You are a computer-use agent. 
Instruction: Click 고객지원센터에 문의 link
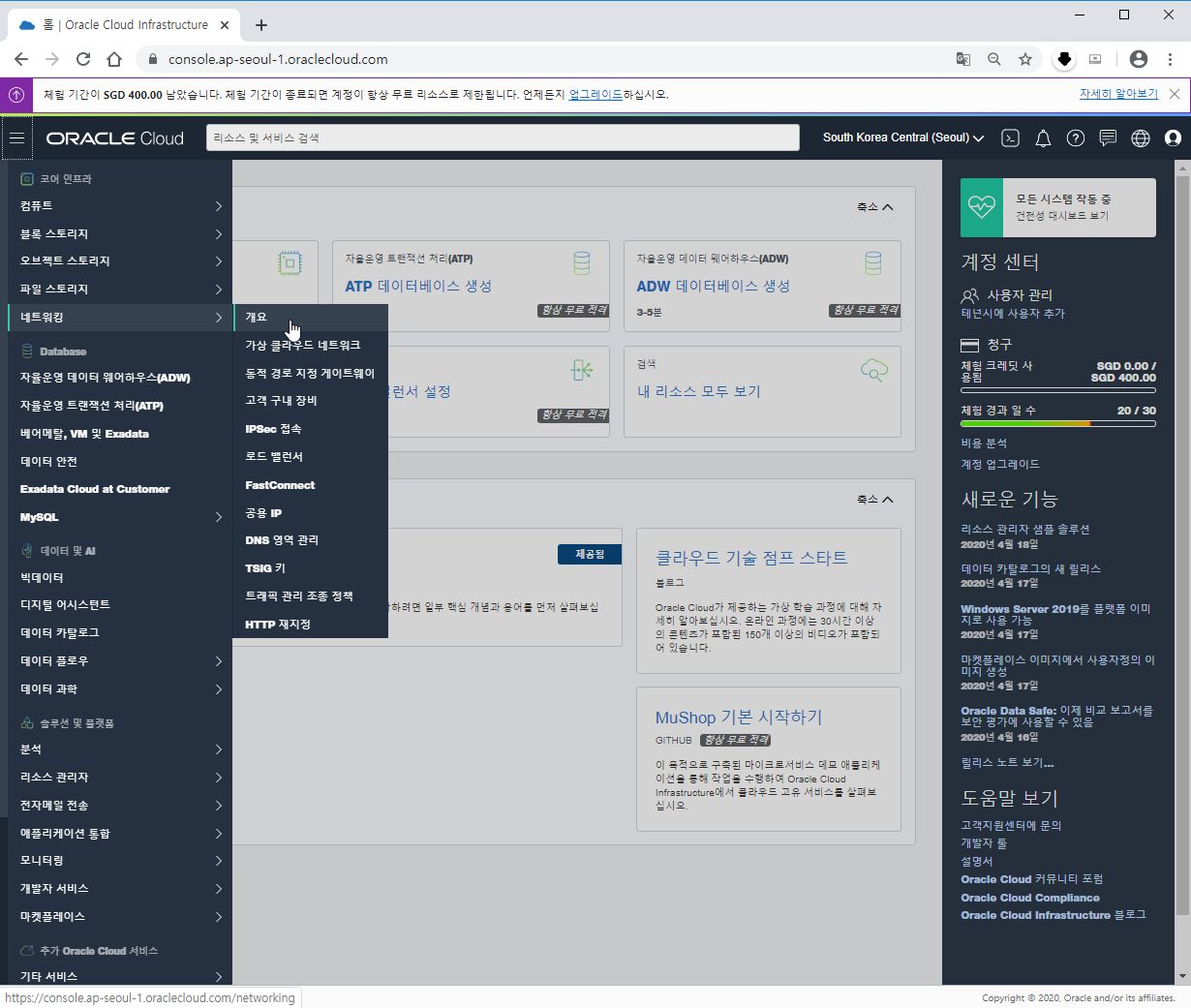pyautogui.click(x=1011, y=826)
